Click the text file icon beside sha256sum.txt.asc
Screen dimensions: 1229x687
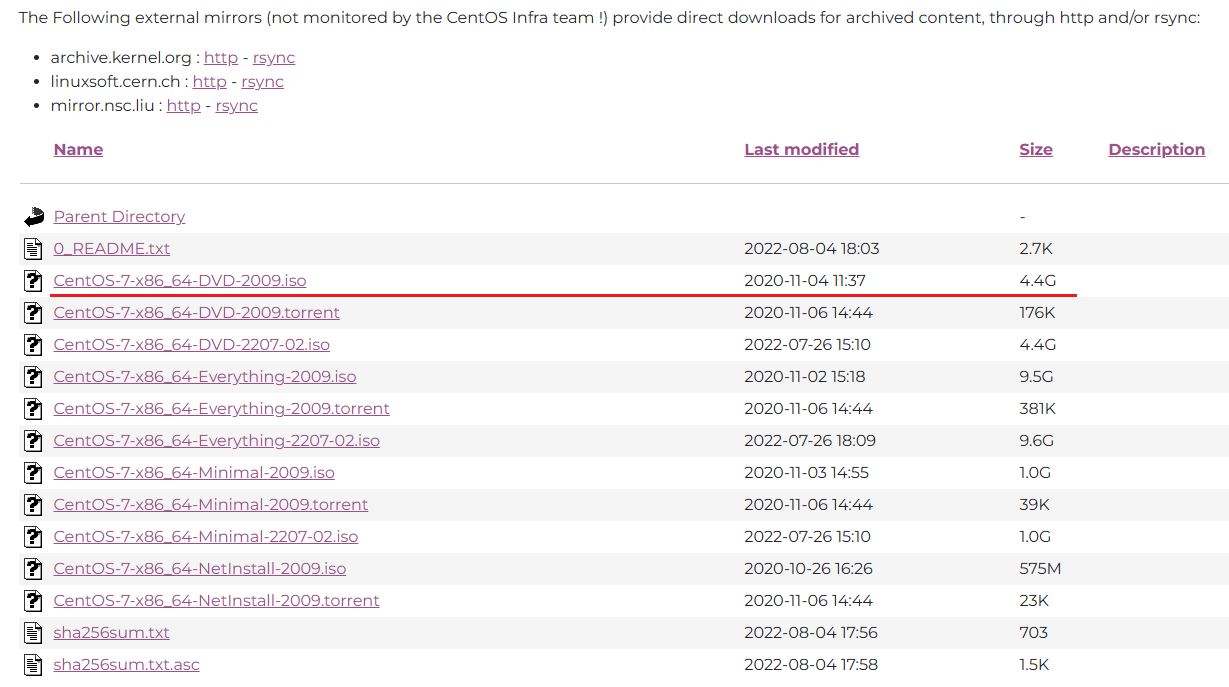coord(34,664)
